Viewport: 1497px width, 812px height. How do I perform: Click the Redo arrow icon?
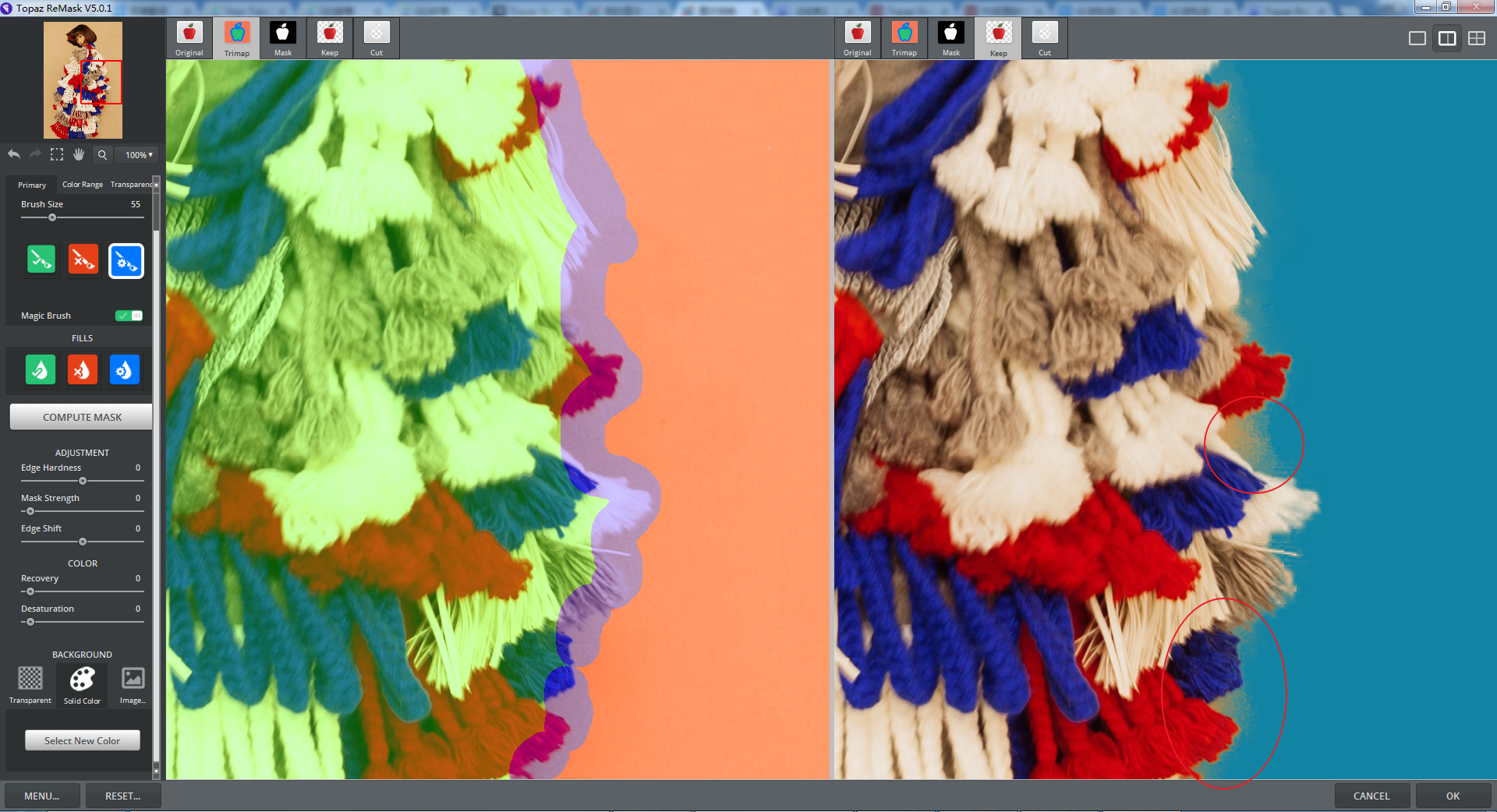pos(35,154)
